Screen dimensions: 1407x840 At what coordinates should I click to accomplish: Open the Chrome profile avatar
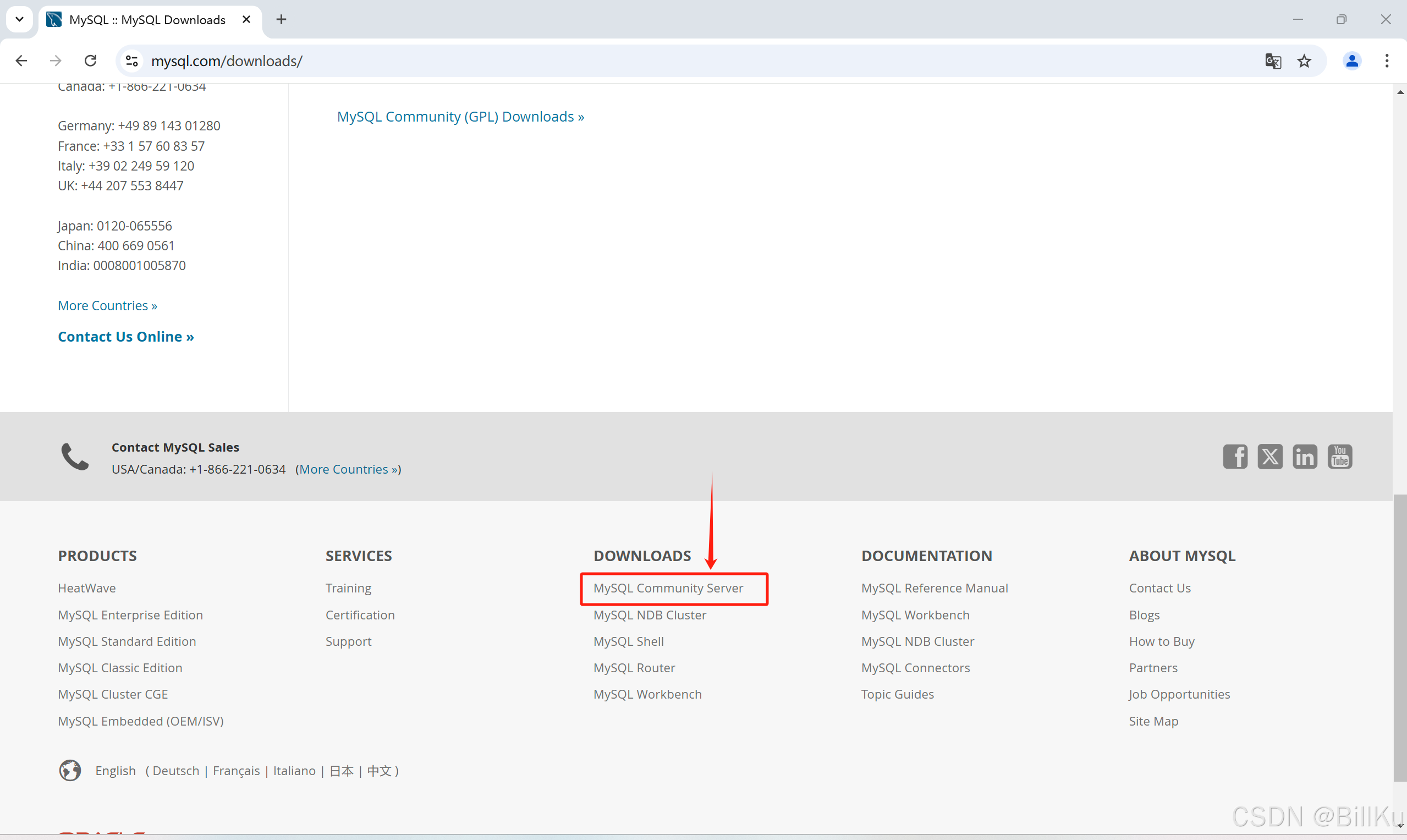point(1352,61)
